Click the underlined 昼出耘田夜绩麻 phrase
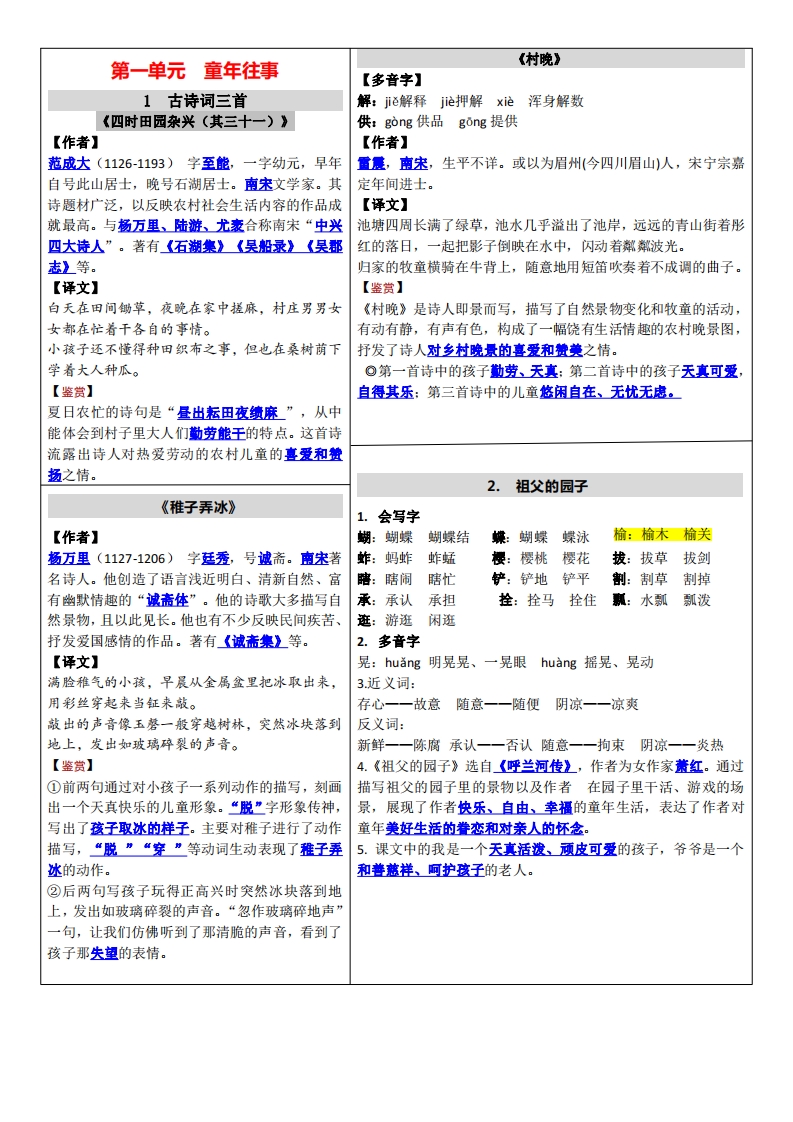 [229, 413]
